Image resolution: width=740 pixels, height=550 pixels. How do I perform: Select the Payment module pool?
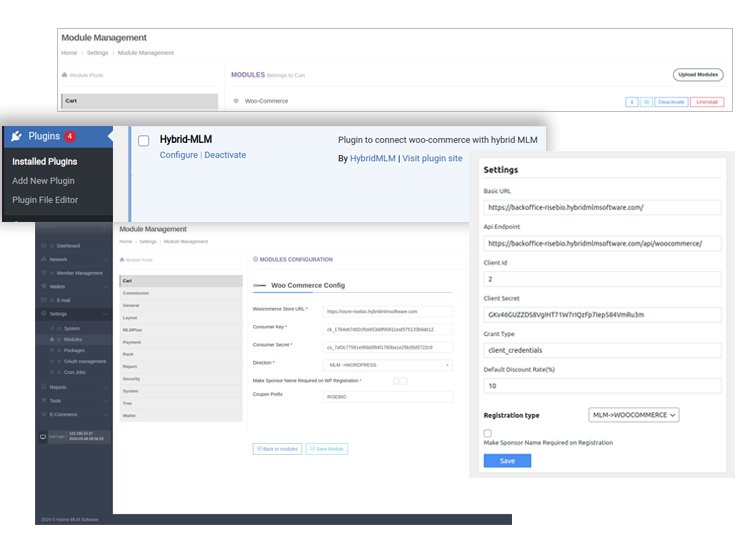click(x=181, y=342)
